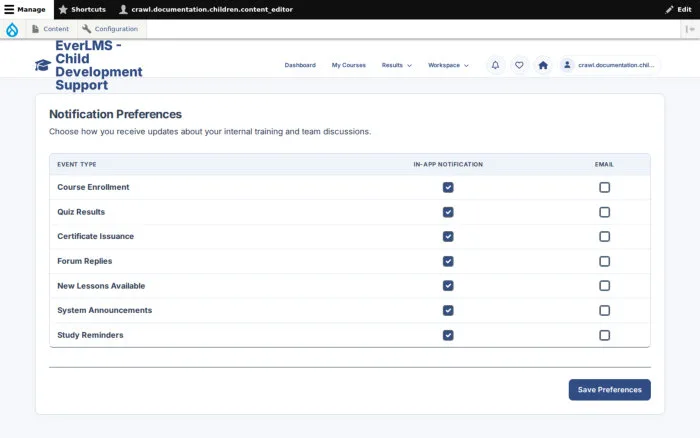Screen dimensions: 700x438
Task: Click the pencil Edit icon
Action: point(669,9)
